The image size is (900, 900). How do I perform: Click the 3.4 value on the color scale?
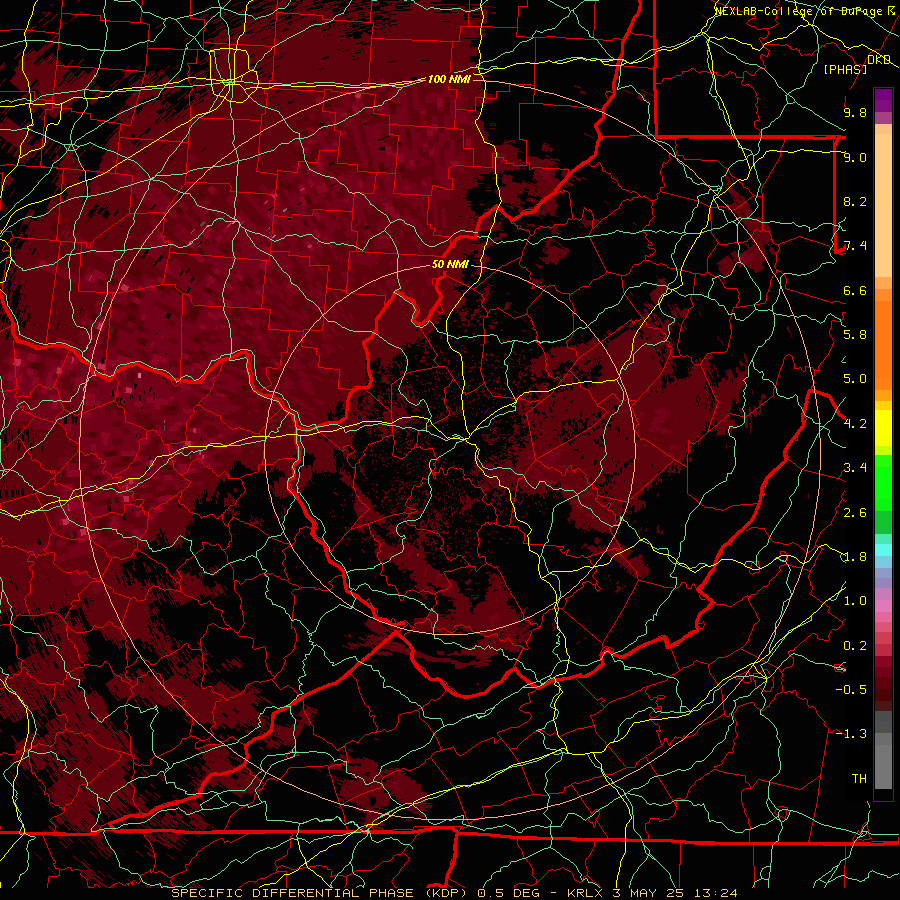pos(855,468)
